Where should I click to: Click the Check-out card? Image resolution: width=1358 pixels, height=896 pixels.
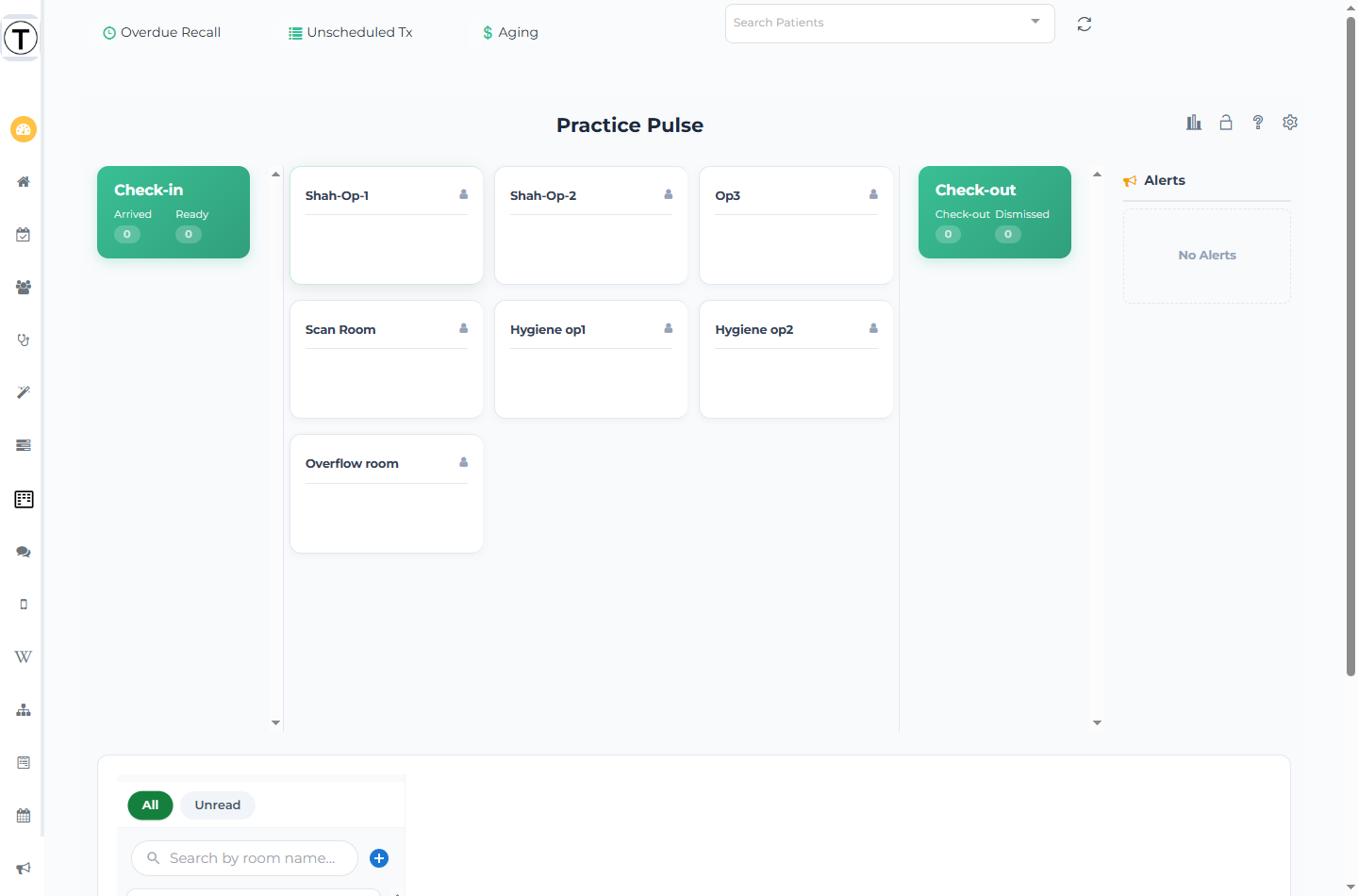995,212
